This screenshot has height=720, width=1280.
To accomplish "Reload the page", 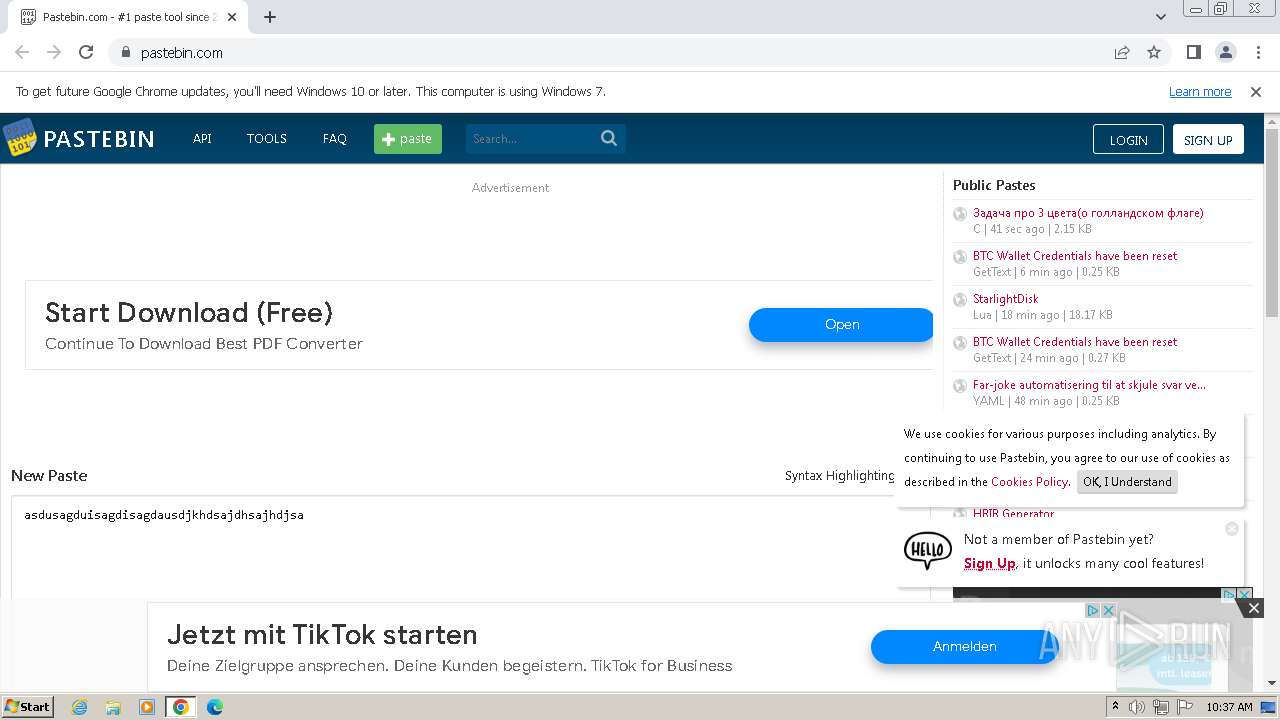I will [86, 52].
